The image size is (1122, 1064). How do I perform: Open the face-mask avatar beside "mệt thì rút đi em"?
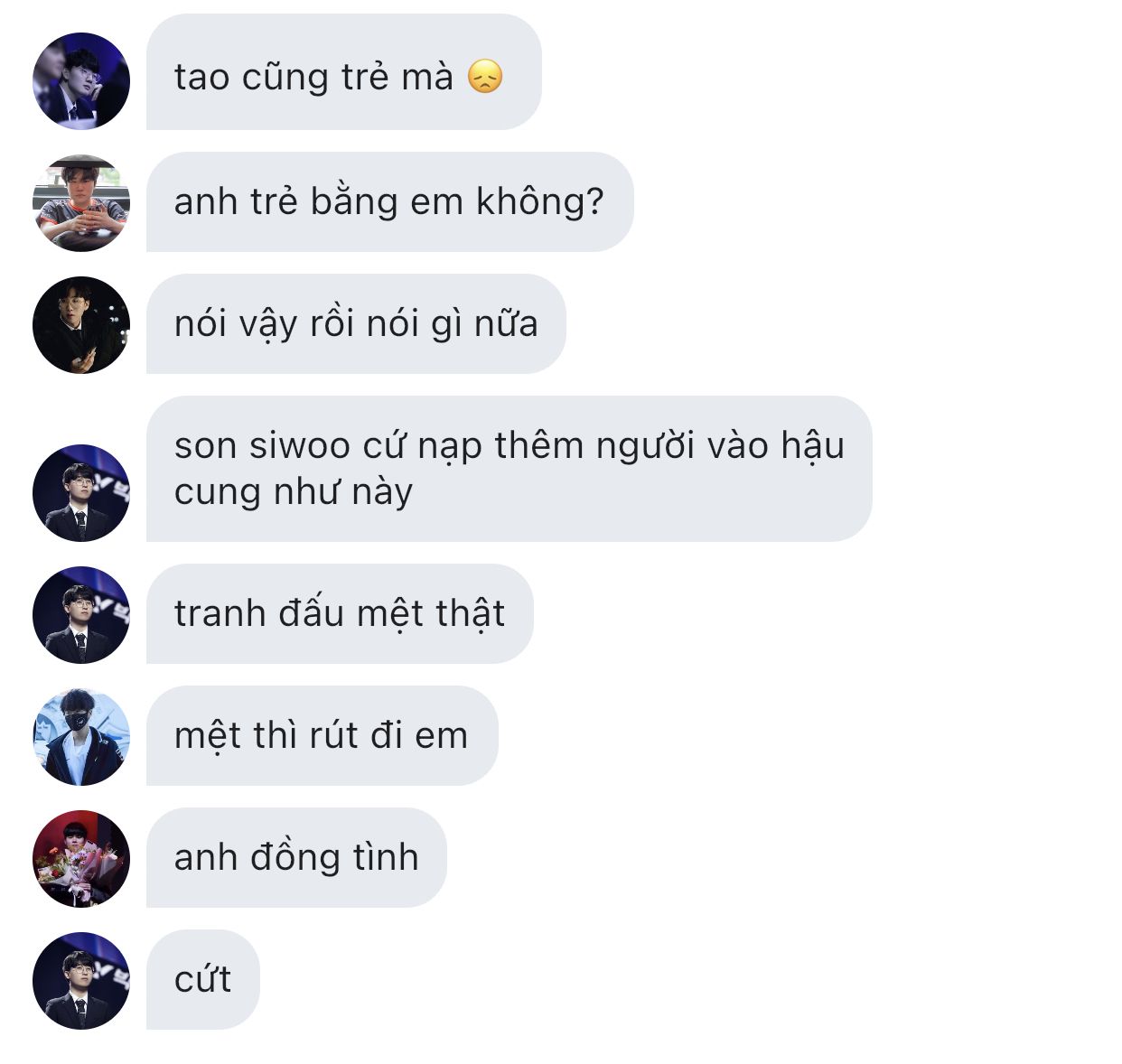pos(81,736)
